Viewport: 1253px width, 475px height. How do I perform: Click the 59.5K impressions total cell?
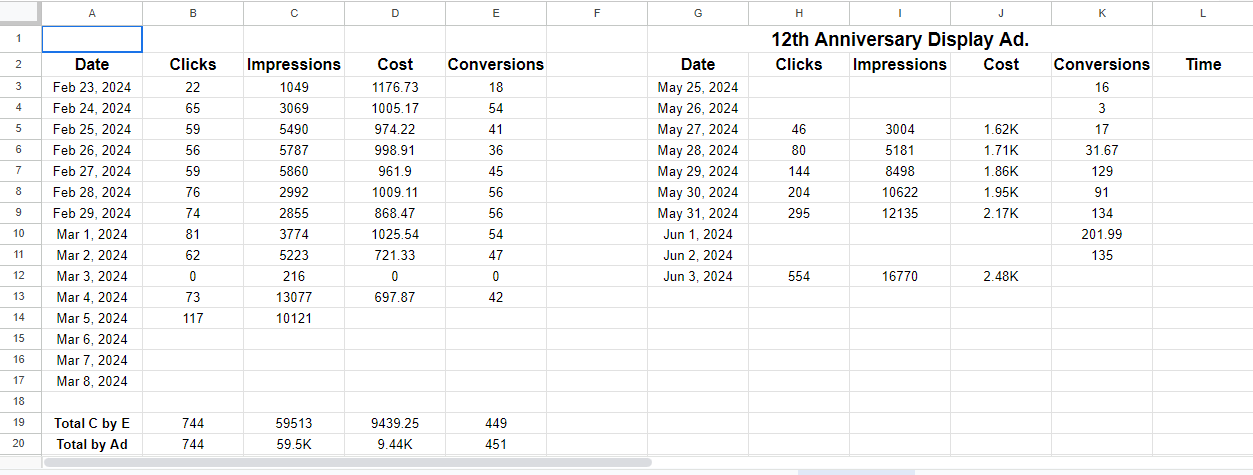tap(293, 444)
